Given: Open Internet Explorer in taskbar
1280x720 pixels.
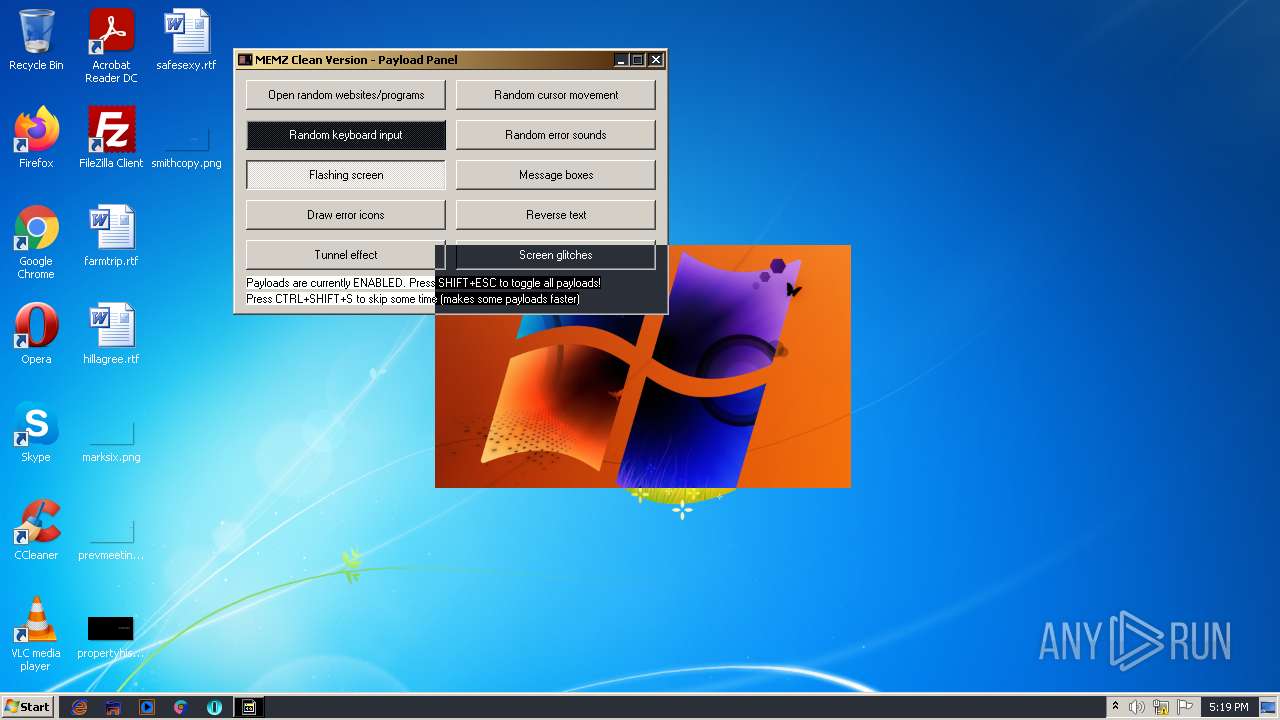Looking at the screenshot, I should click(79, 707).
